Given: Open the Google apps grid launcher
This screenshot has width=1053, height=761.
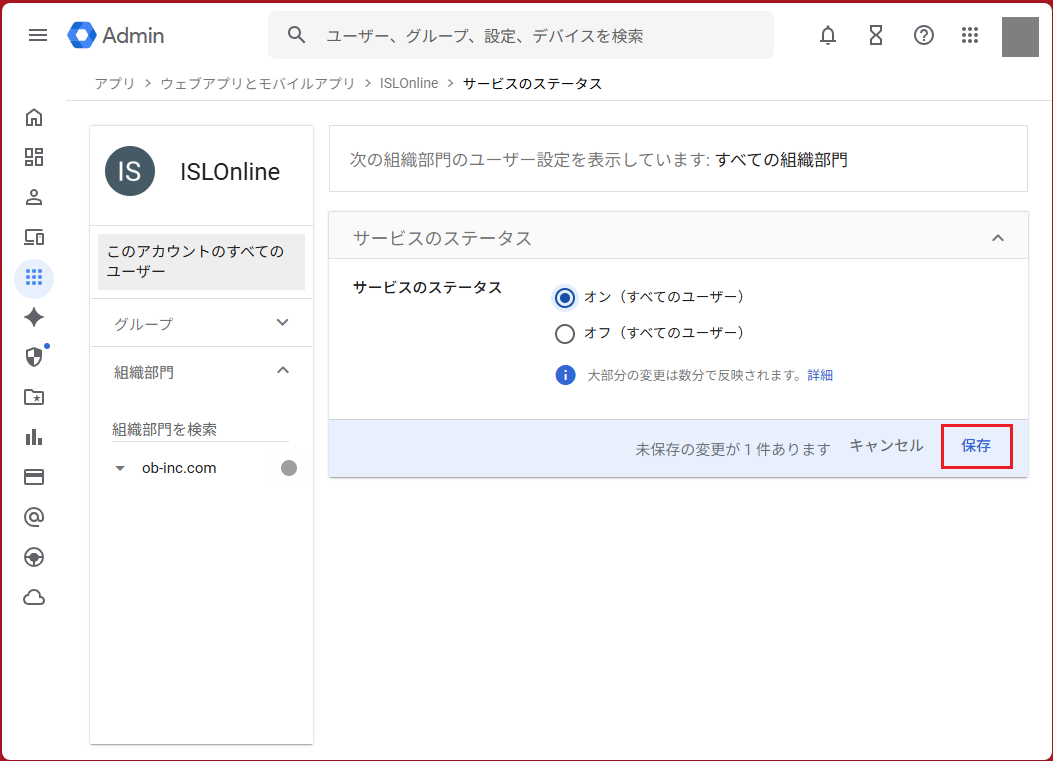Looking at the screenshot, I should 970,35.
